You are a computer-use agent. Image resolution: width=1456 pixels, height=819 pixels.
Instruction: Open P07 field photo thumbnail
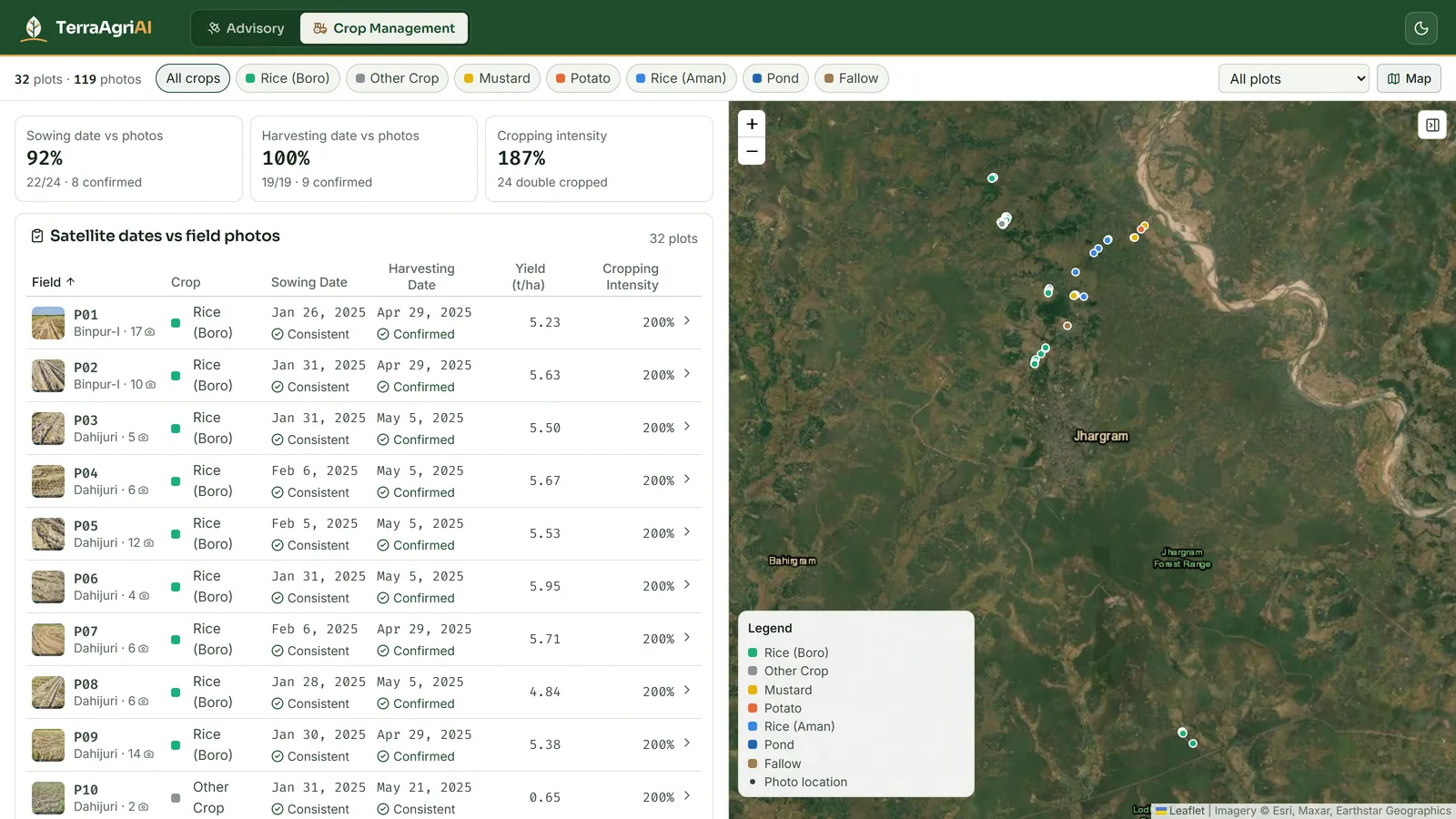[x=48, y=640]
